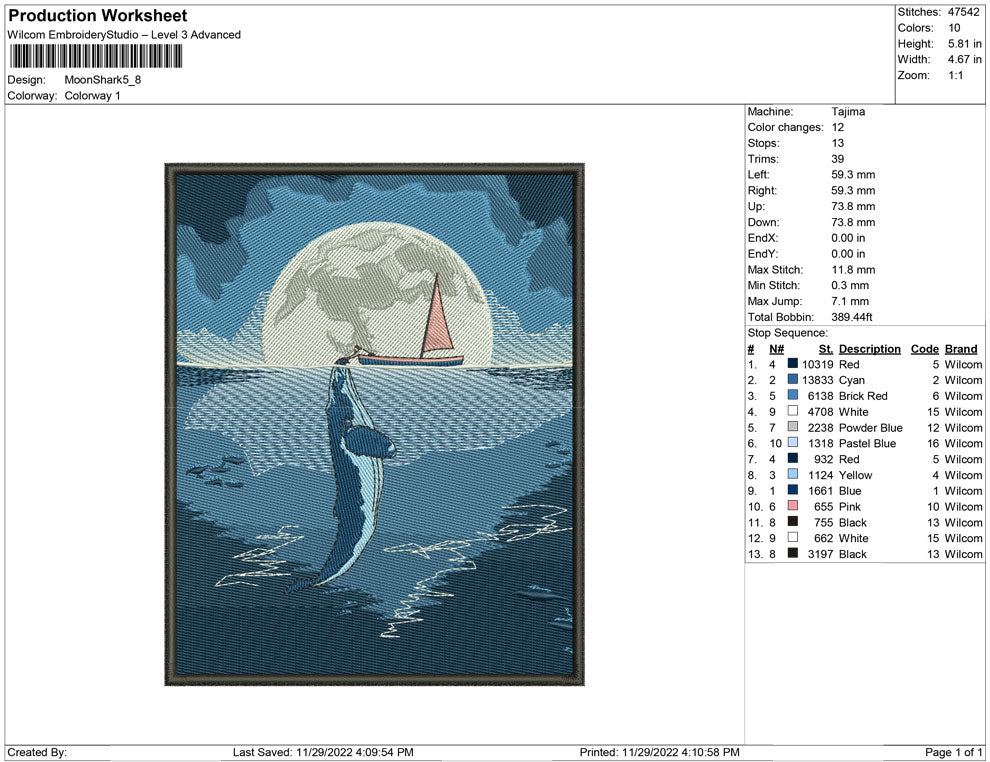990x762 pixels.
Task: Click the 'Page 1 of 1' indicator
Action: [953, 752]
